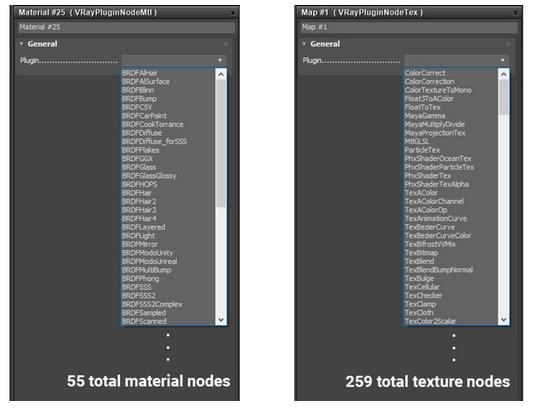Choose TexCloth in the list
This screenshot has width=535, height=408.
coord(419,312)
